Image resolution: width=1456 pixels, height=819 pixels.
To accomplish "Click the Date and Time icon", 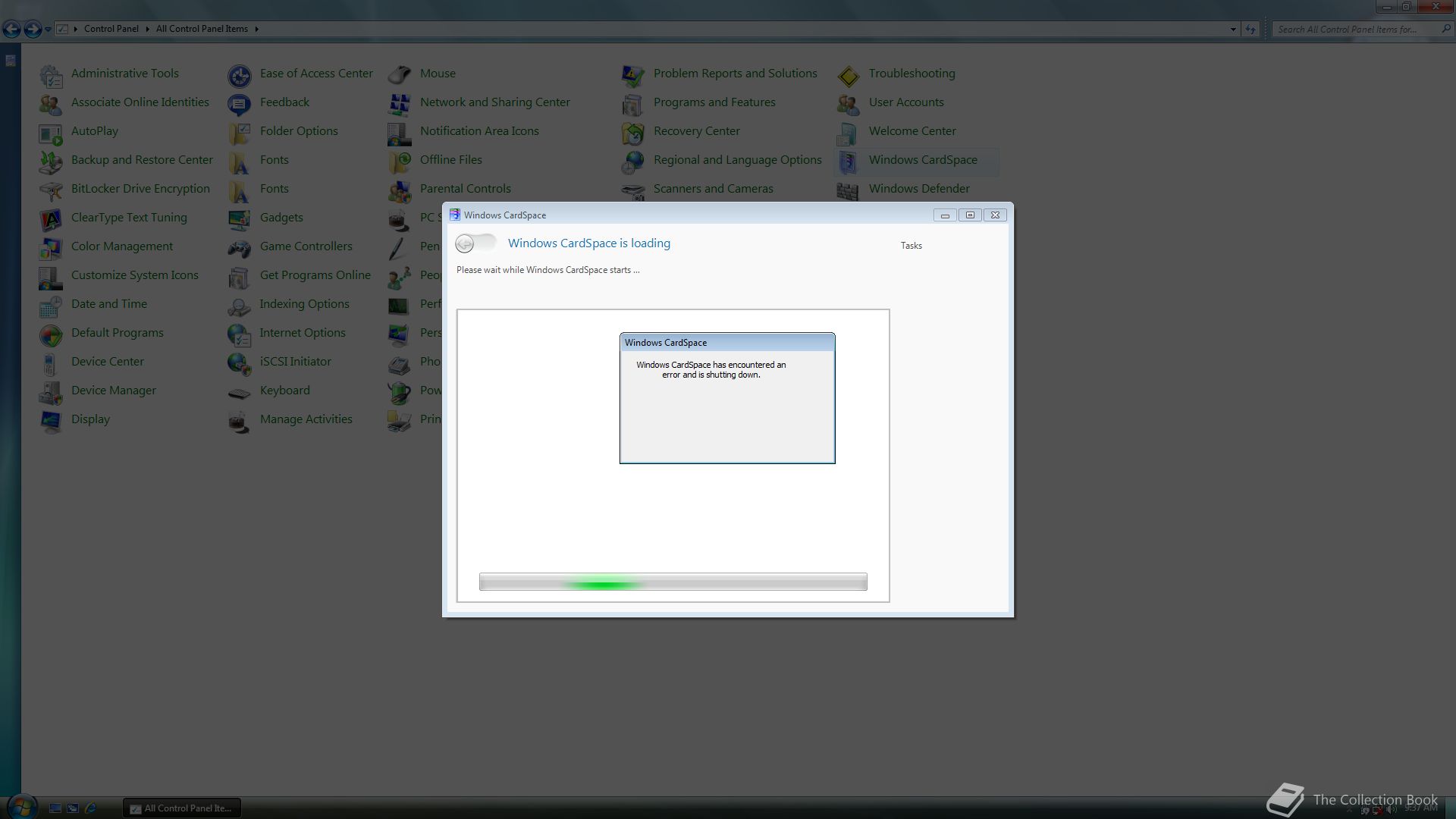I will click(51, 306).
